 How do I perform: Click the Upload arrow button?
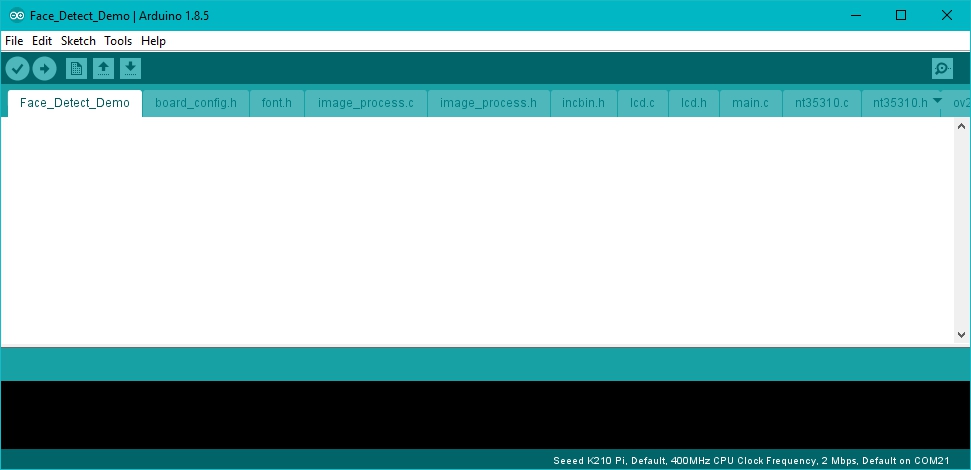[44, 69]
